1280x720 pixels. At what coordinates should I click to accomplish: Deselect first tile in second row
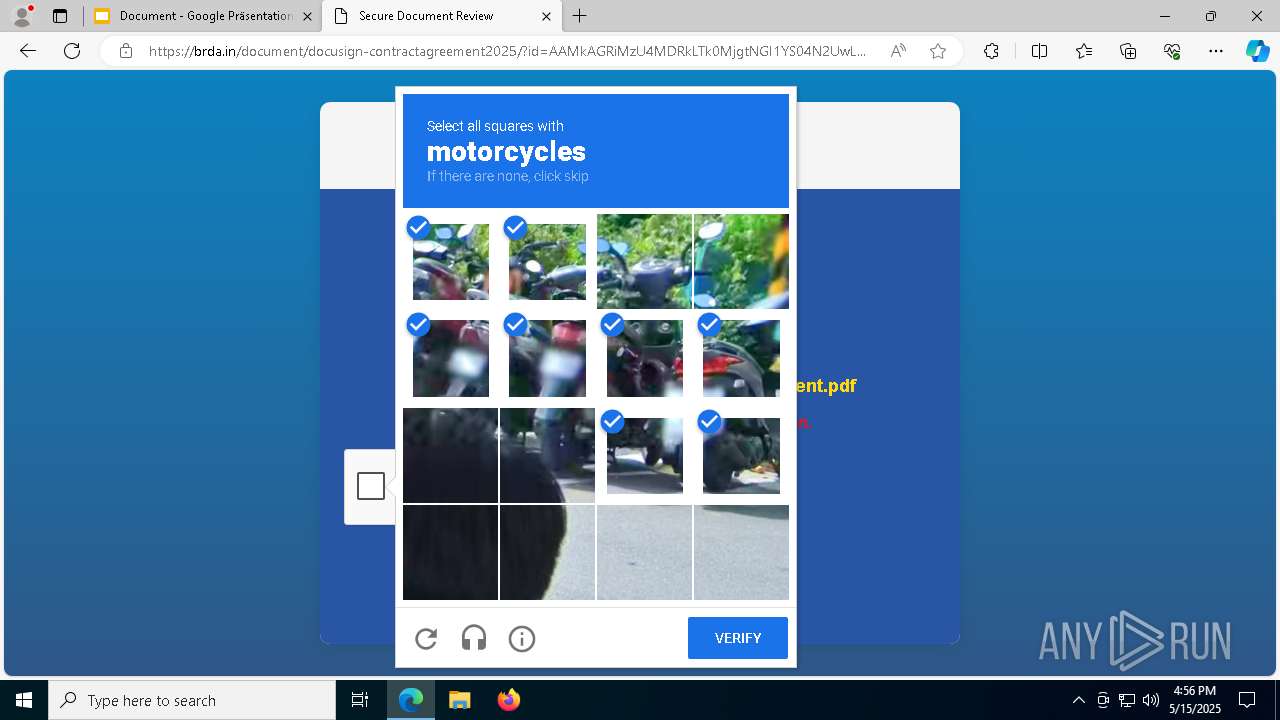point(450,358)
